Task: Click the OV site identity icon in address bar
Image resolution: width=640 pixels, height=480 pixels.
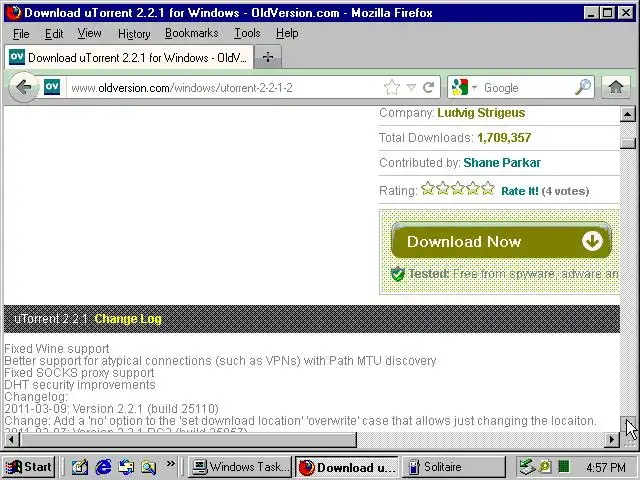Action: [x=52, y=87]
